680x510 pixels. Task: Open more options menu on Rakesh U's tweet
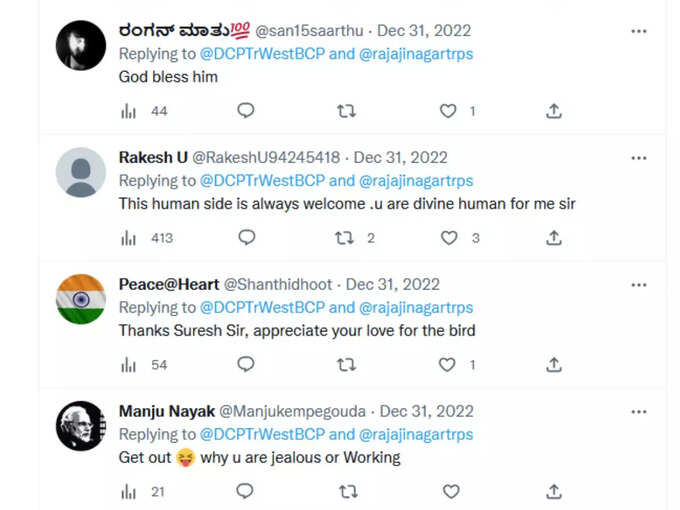coord(639,158)
